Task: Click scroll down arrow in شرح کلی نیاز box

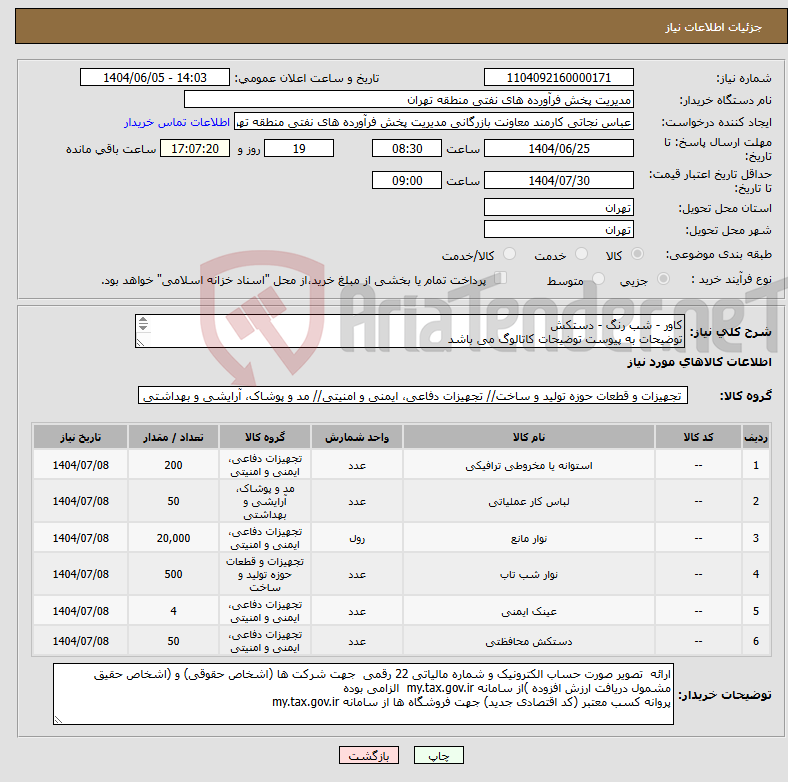Action: [x=143, y=327]
